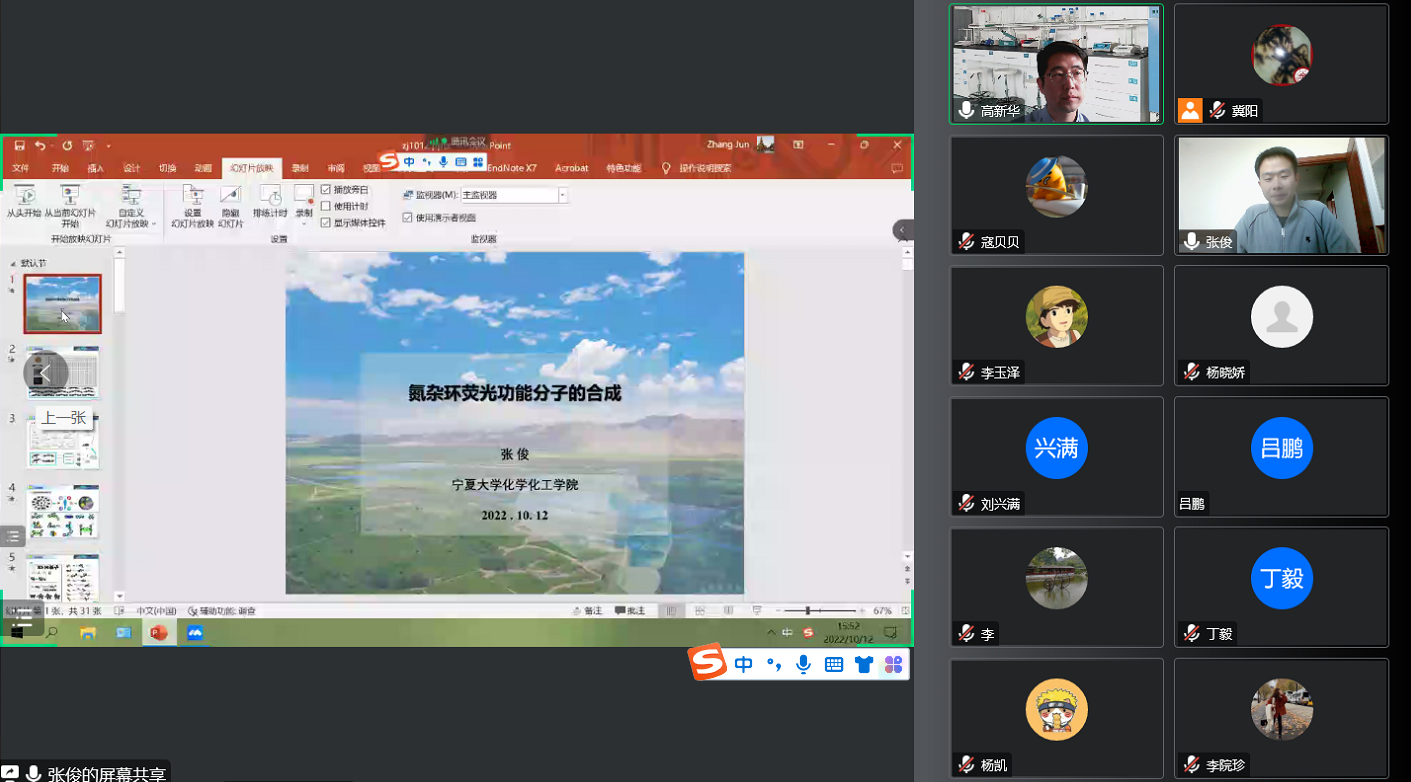Viewport: 1411px width, 782px height.
Task: Click Sogou skin shirt icon
Action: click(864, 665)
